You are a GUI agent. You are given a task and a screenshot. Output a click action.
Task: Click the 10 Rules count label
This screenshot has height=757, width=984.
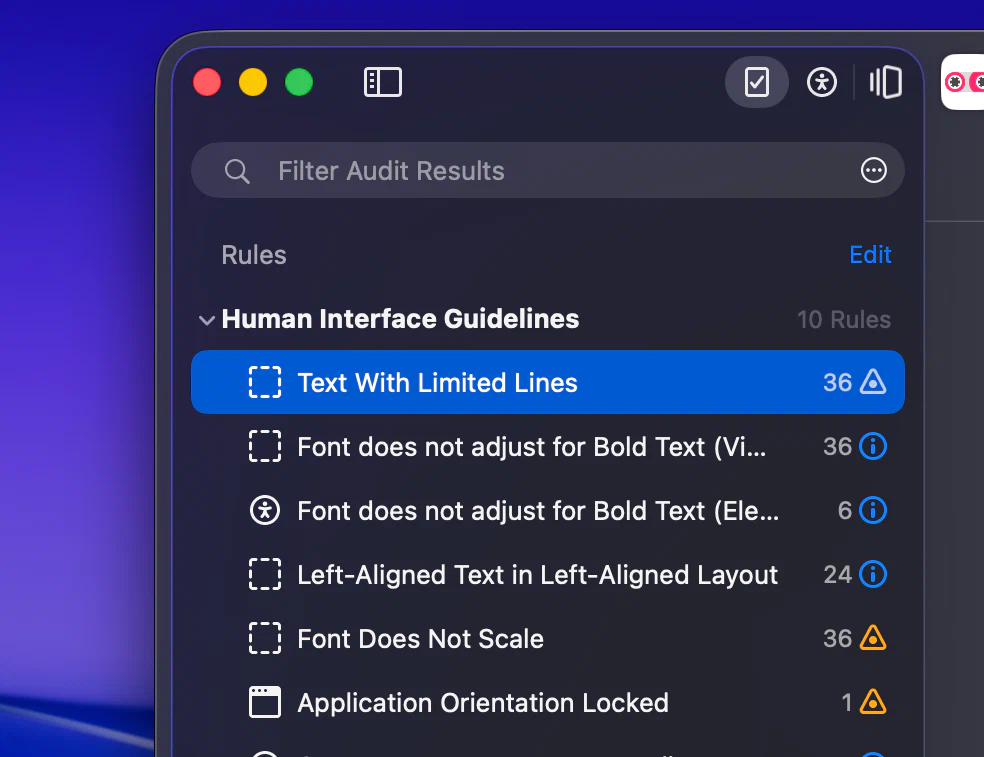pos(843,319)
